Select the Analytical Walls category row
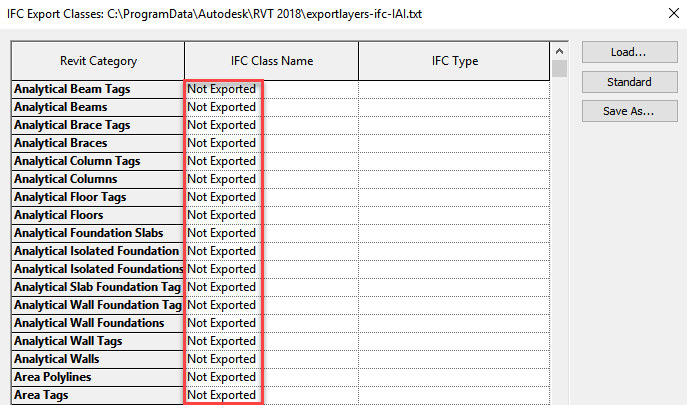Image resolution: width=687 pixels, height=405 pixels. [98, 359]
